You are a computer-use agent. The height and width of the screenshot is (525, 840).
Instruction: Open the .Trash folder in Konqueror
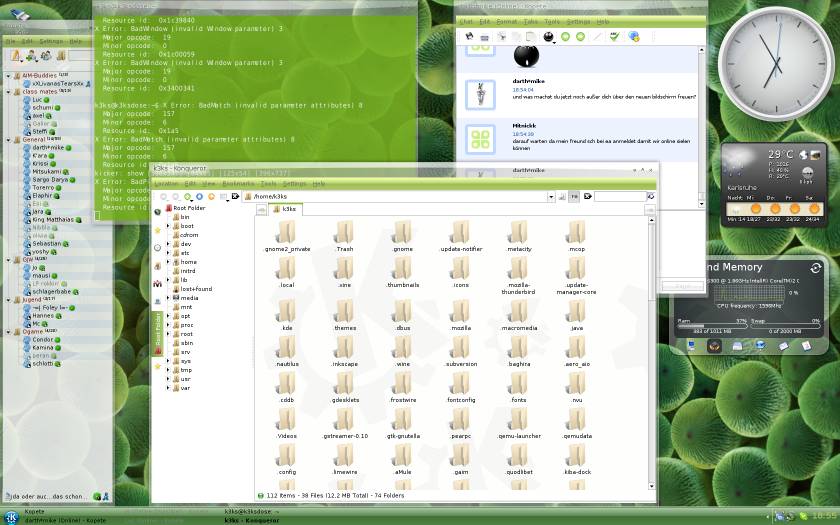click(x=344, y=236)
